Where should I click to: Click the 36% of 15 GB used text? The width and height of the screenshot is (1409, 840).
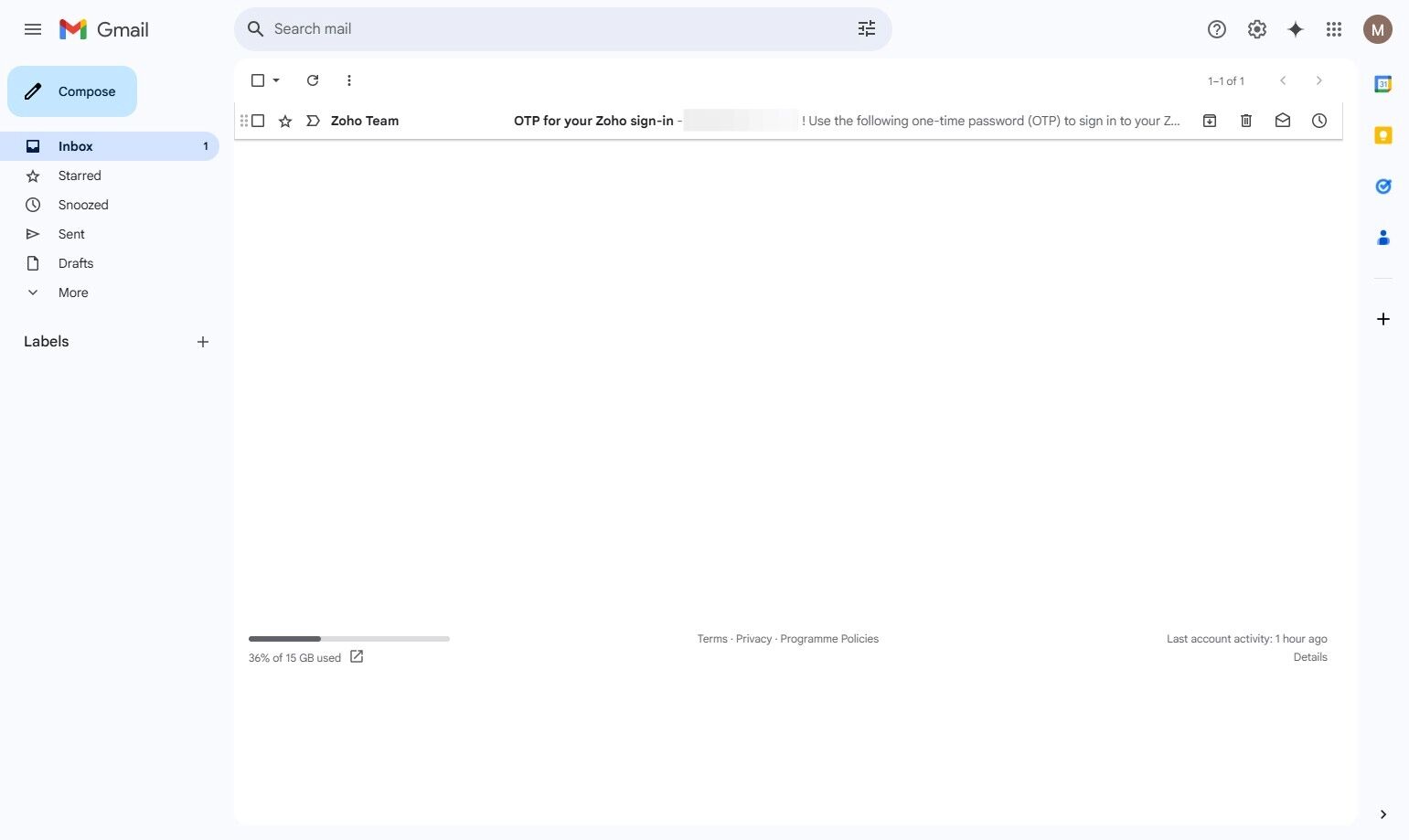pos(294,658)
